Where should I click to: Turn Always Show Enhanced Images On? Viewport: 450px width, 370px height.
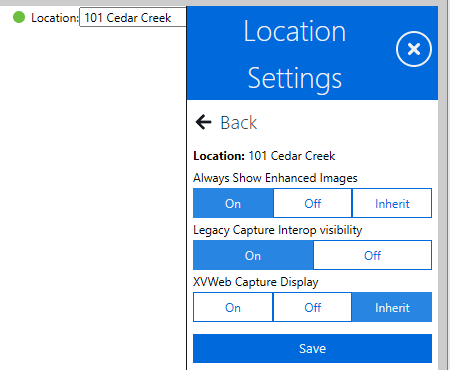click(x=233, y=203)
